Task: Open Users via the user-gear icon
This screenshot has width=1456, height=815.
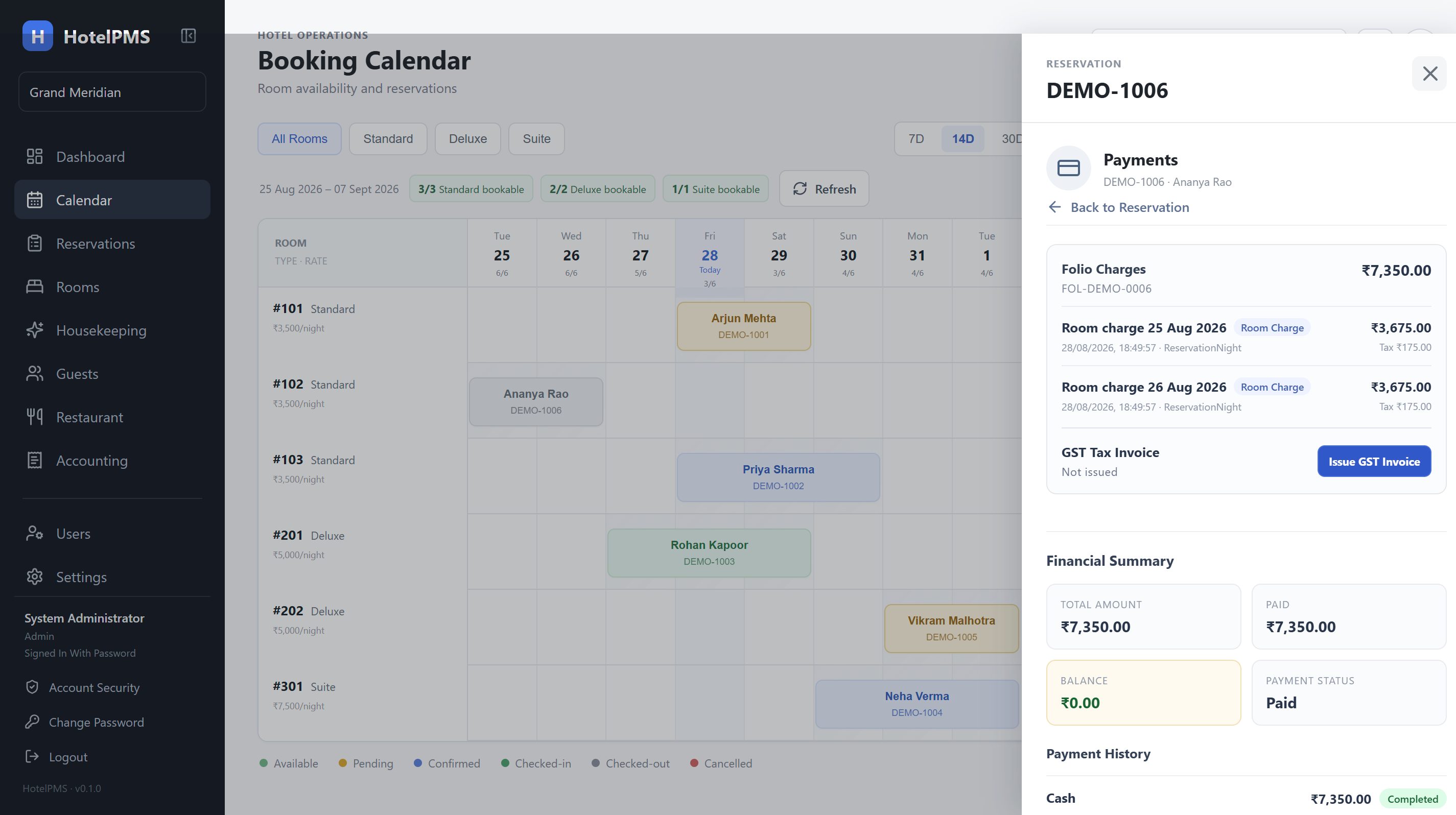Action: tap(34, 533)
